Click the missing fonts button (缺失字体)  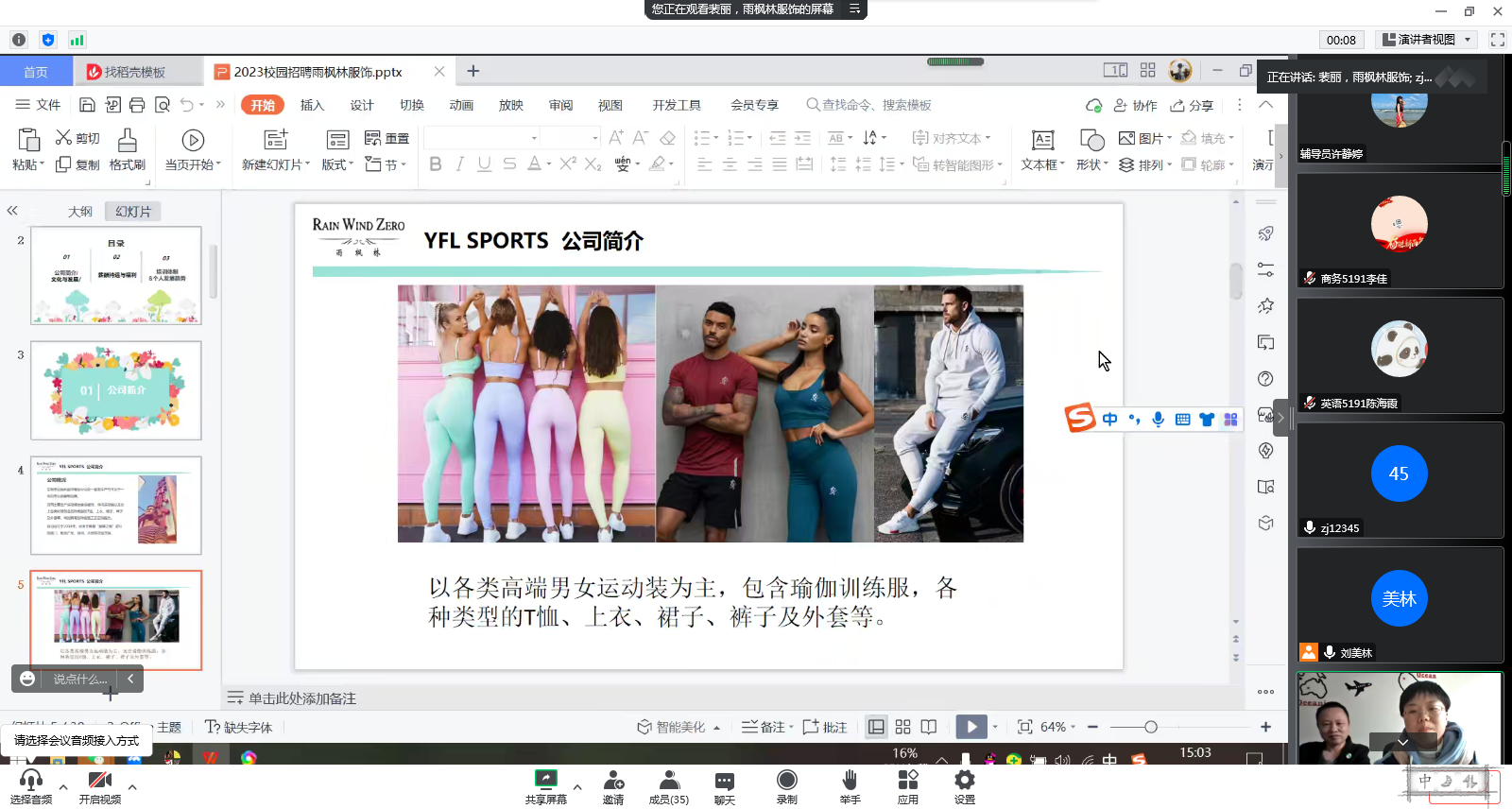(x=239, y=727)
